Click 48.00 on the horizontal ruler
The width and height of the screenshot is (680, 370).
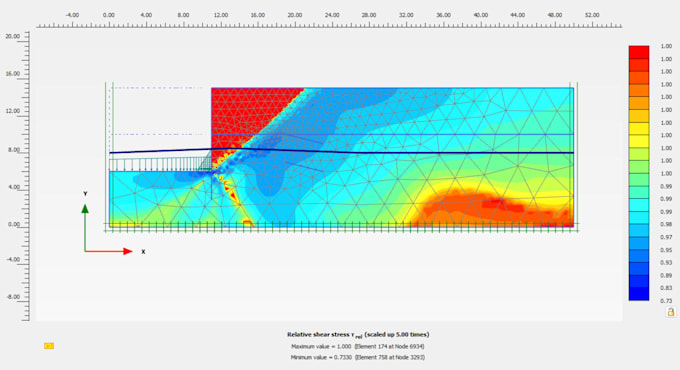555,15
